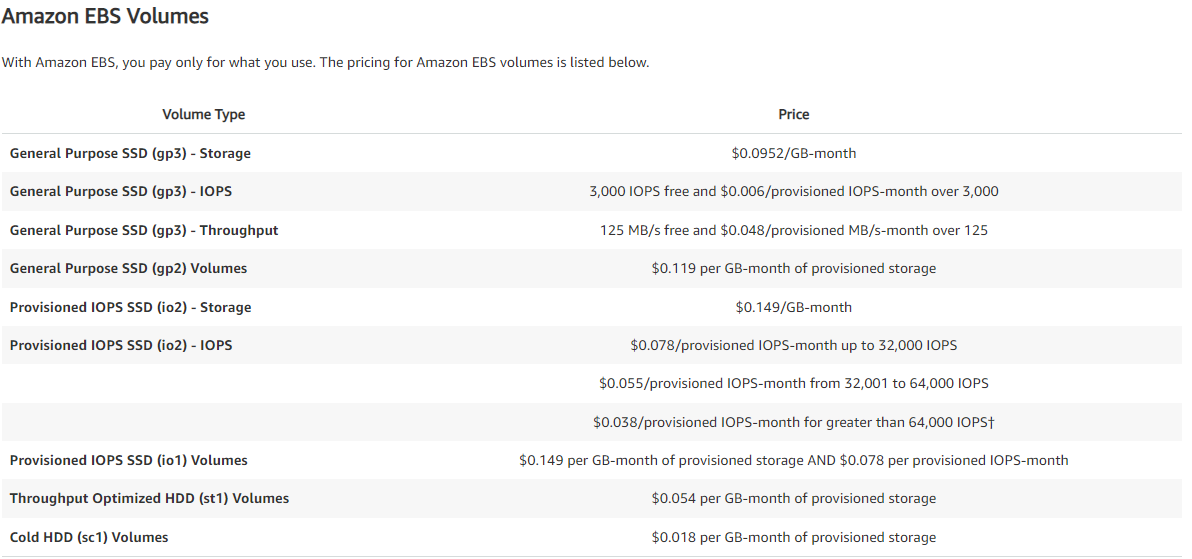Click General Purpose SSD (gp3) - IOPS label
This screenshot has width=1192, height=559.
click(121, 192)
